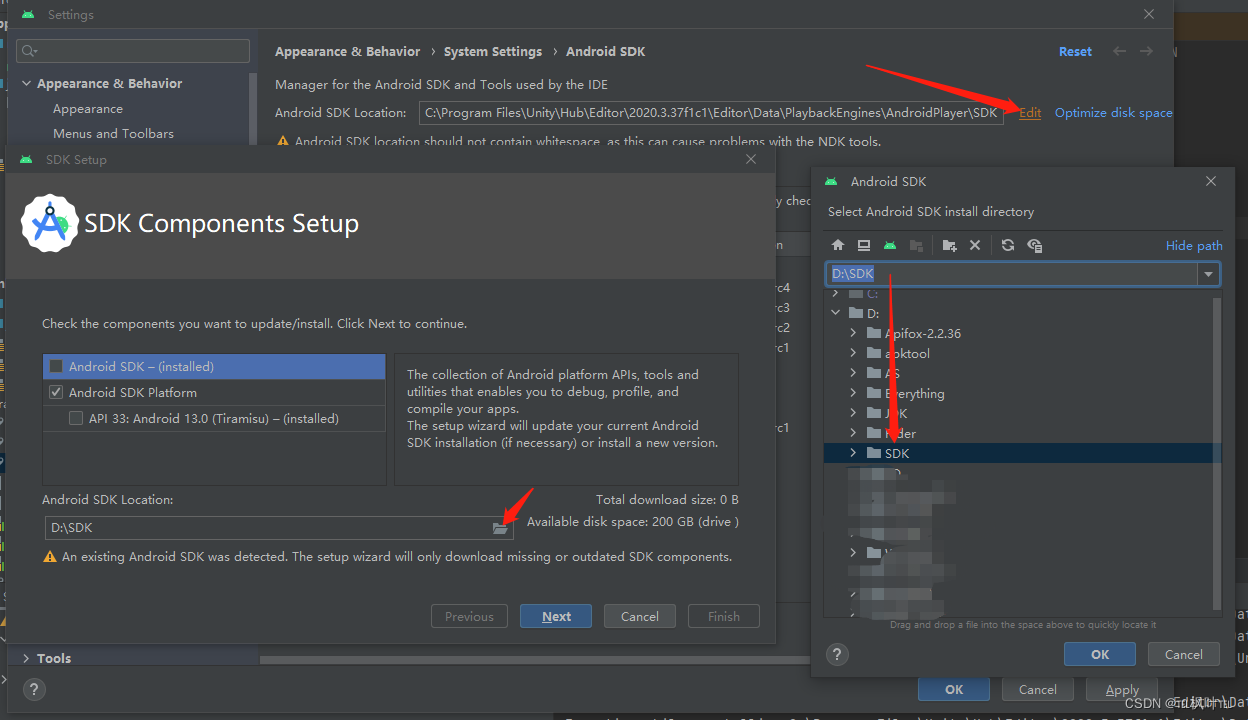Expand the apktool folder chevron
This screenshot has width=1248, height=720.
click(x=853, y=353)
